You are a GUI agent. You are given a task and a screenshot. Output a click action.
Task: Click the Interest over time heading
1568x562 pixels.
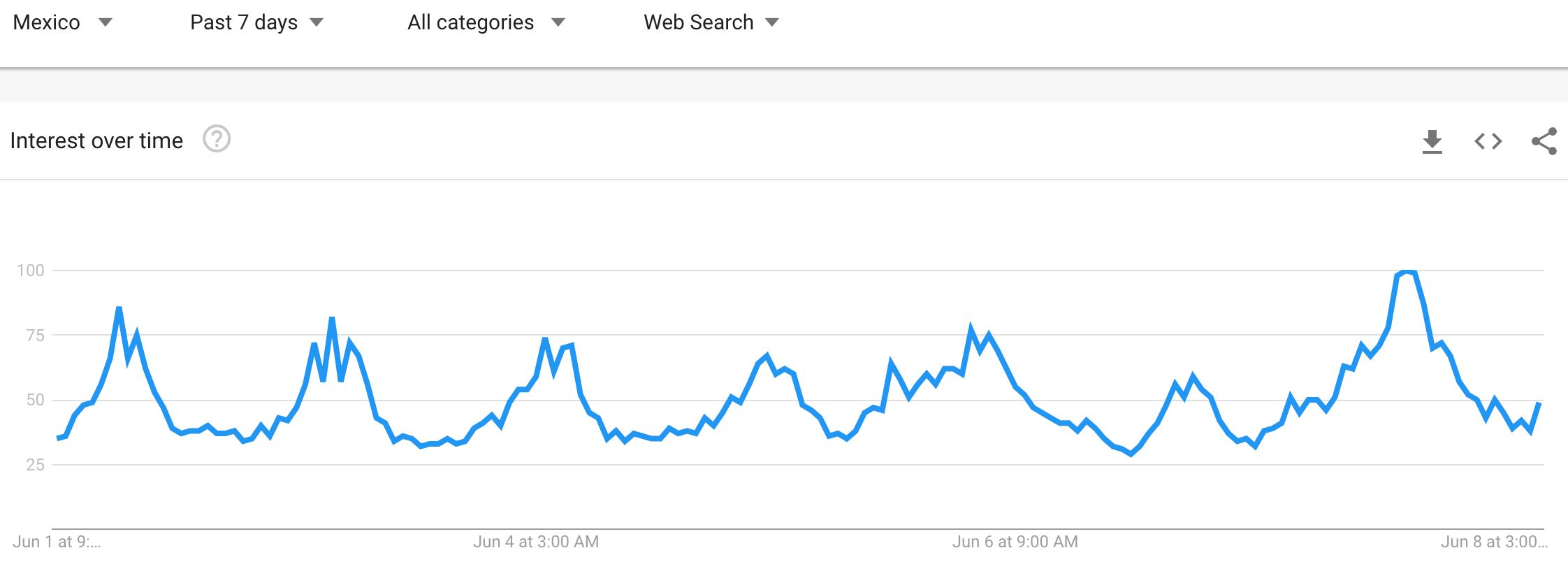[96, 140]
